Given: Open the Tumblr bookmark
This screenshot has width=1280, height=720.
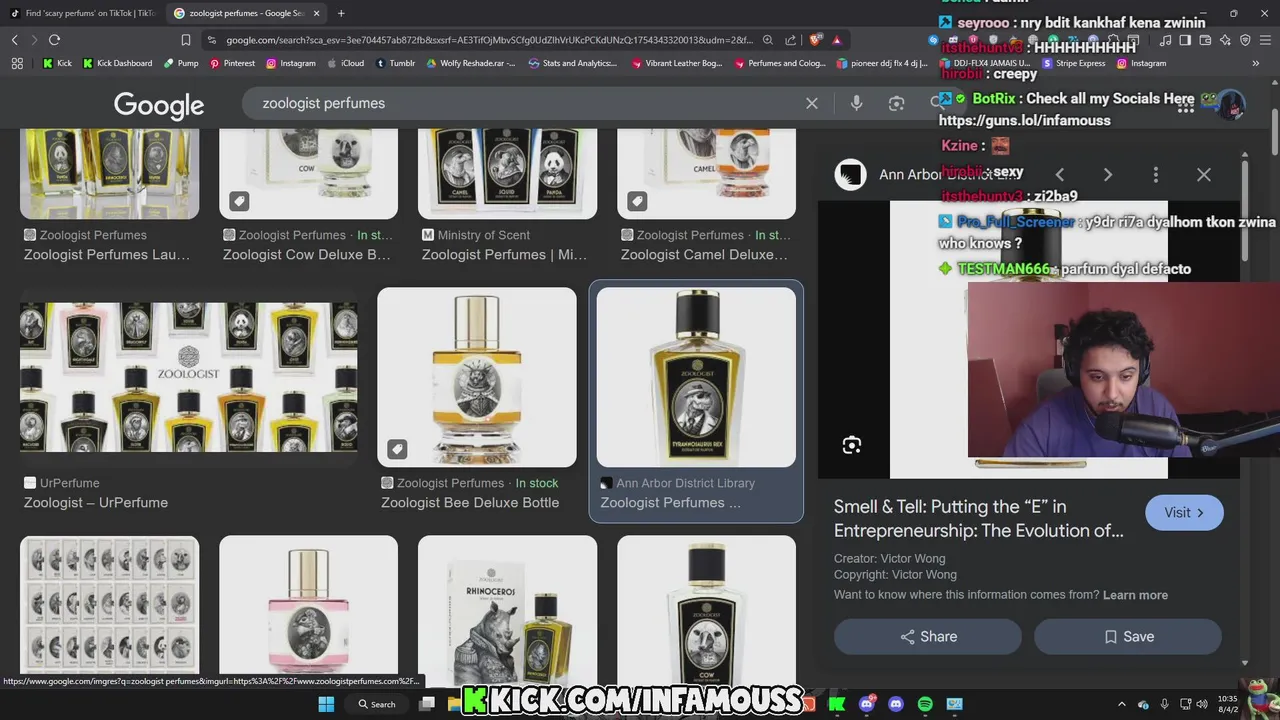Looking at the screenshot, I should [x=395, y=63].
